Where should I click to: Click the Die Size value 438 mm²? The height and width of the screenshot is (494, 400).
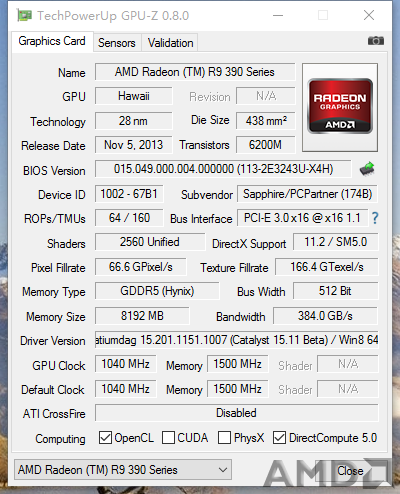[x=266, y=121]
